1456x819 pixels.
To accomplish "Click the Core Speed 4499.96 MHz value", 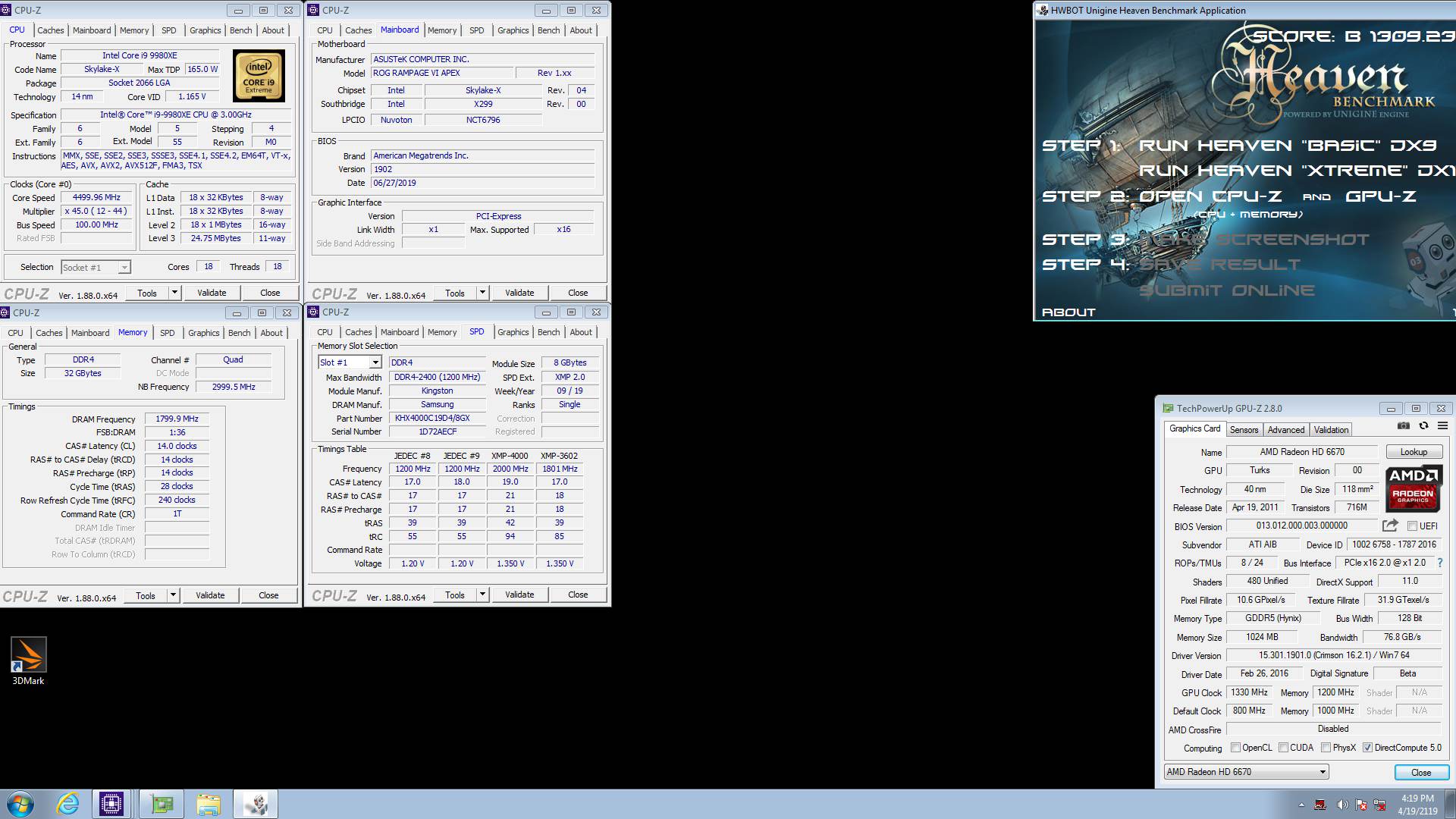I will pyautogui.click(x=96, y=197).
